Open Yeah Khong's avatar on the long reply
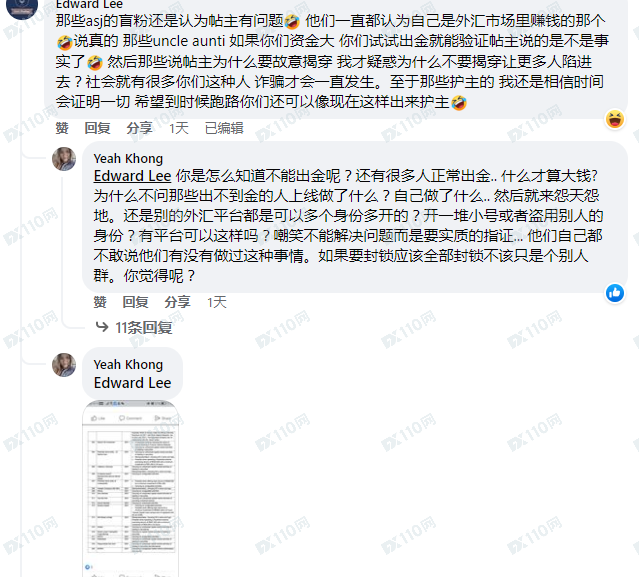Viewport: 639px width, 577px height. click(x=64, y=159)
